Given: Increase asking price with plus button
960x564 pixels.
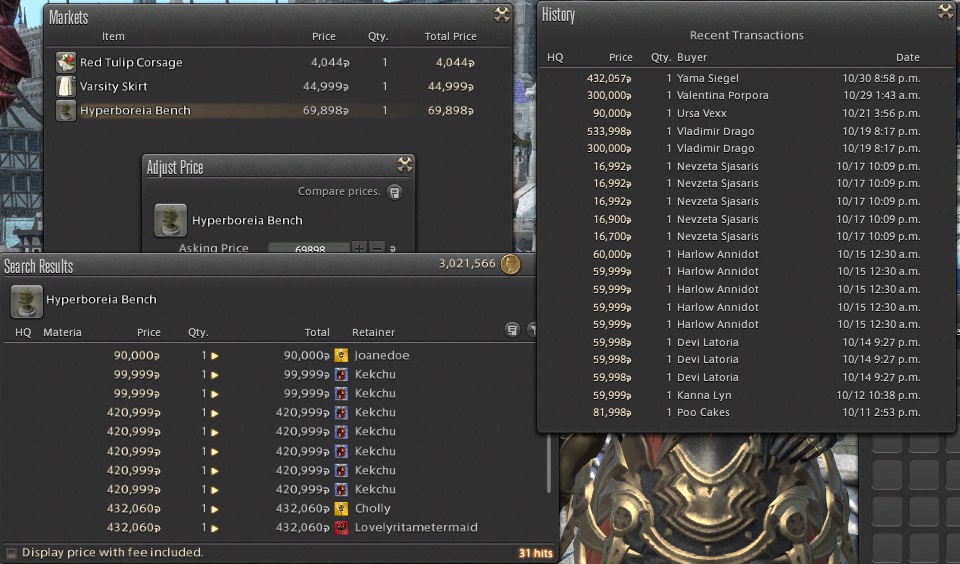Looking at the screenshot, I should (x=359, y=247).
